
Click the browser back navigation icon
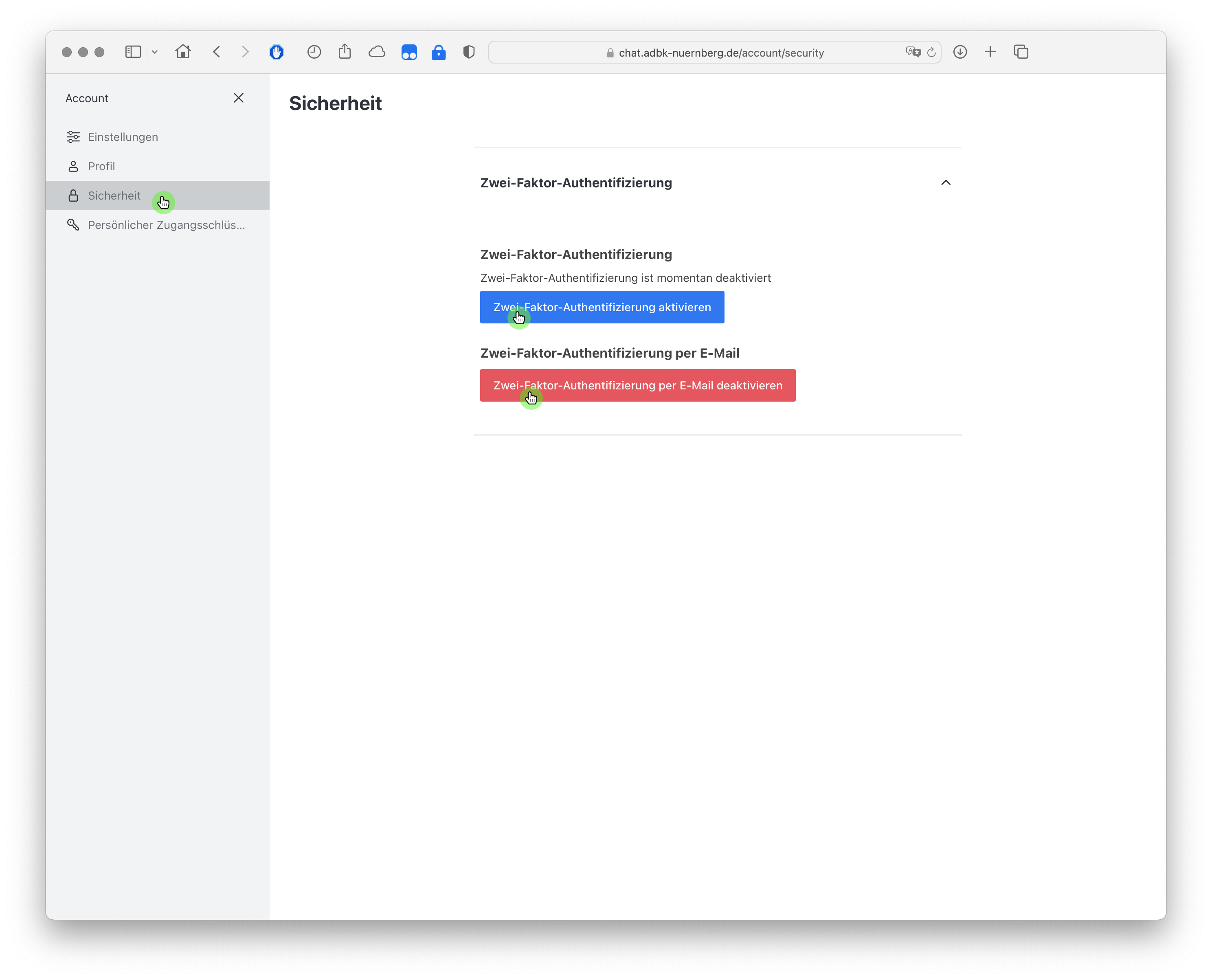coord(215,52)
